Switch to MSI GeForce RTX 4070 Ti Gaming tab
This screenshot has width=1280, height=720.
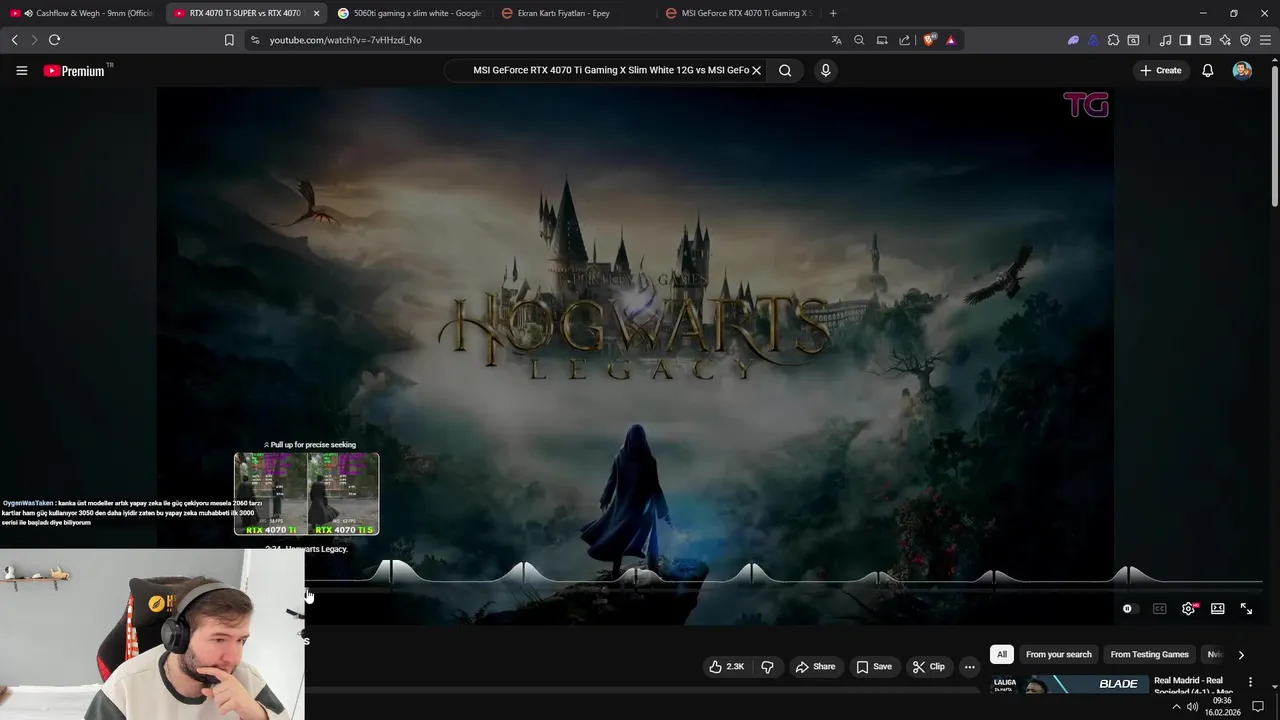coord(738,13)
